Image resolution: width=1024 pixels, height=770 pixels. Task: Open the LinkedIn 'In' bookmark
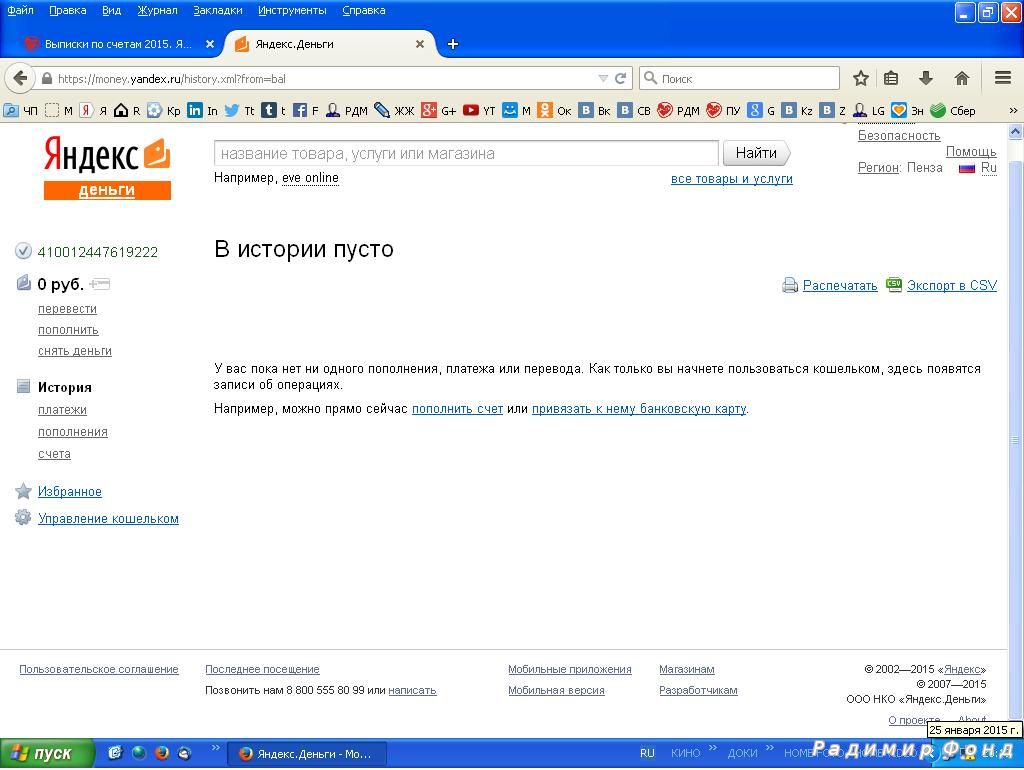[x=202, y=110]
